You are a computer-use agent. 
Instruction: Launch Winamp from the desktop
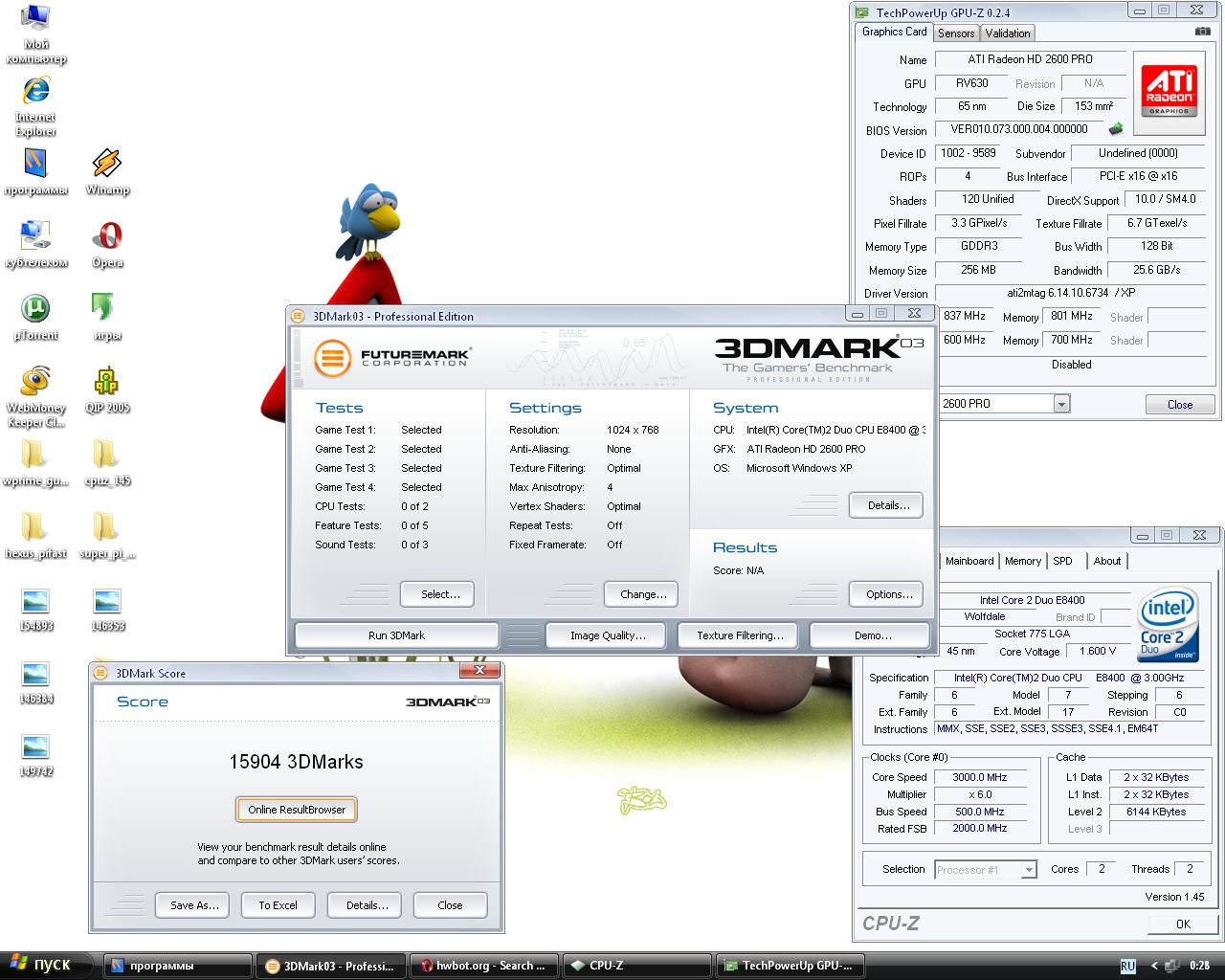click(x=107, y=173)
